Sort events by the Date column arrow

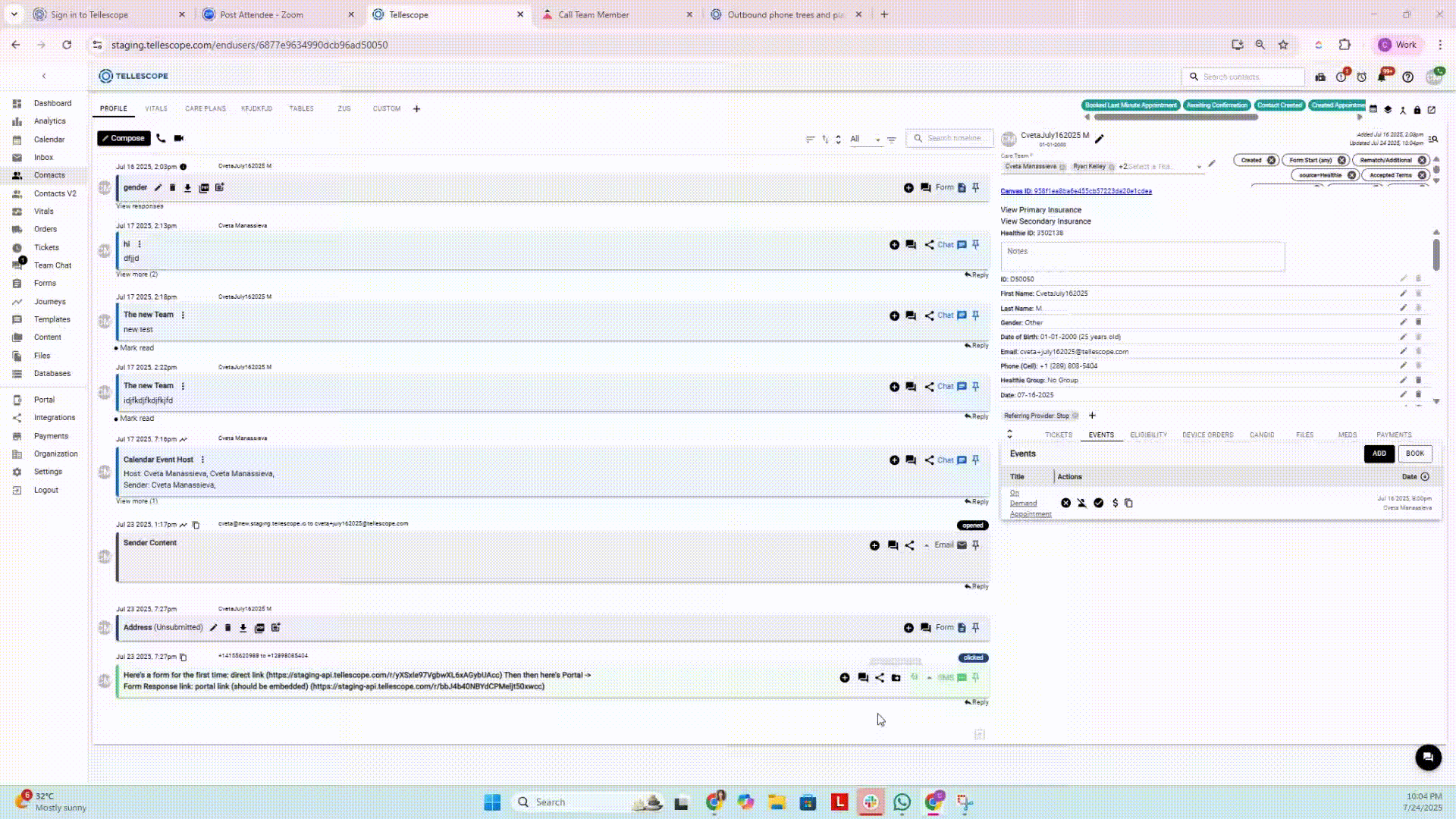click(x=1425, y=477)
